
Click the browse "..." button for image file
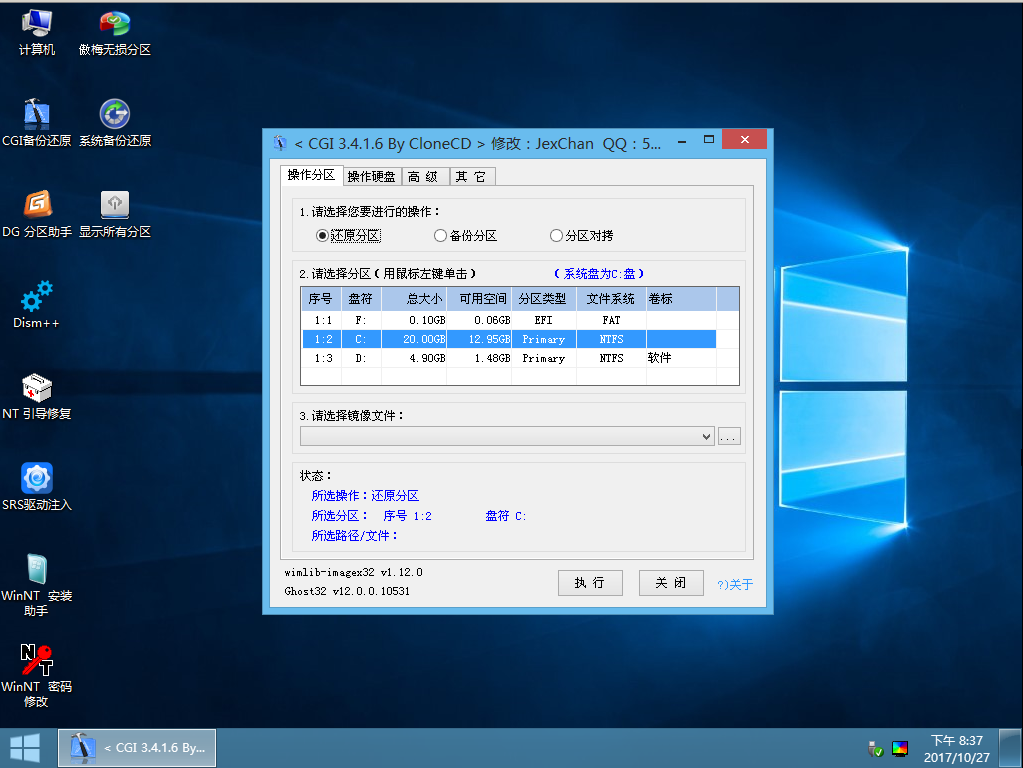[729, 436]
